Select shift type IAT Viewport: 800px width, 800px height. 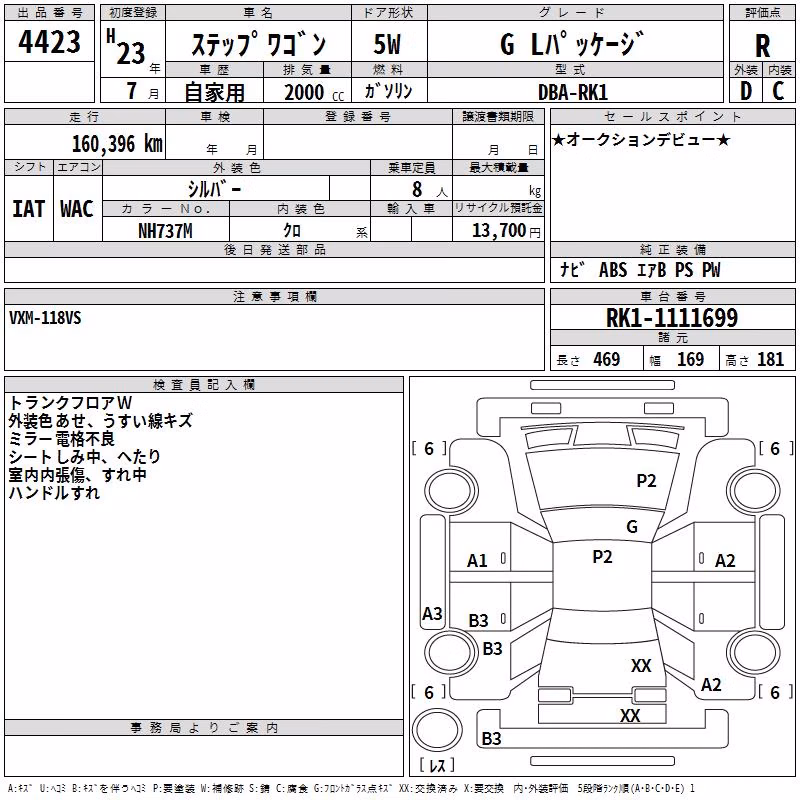tap(28, 209)
